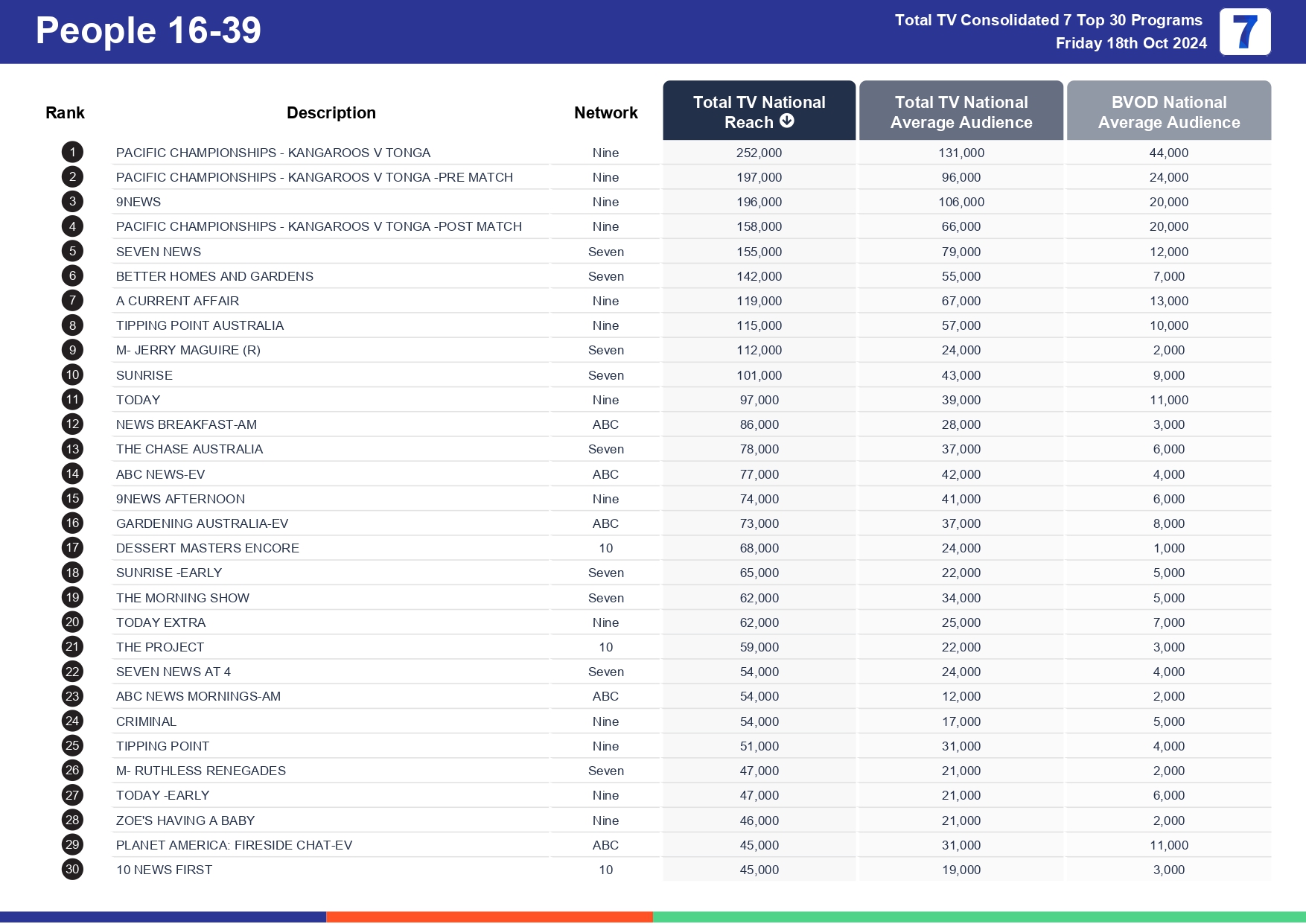Click the rank 17 badge icon
The height and width of the screenshot is (924, 1306).
71,548
